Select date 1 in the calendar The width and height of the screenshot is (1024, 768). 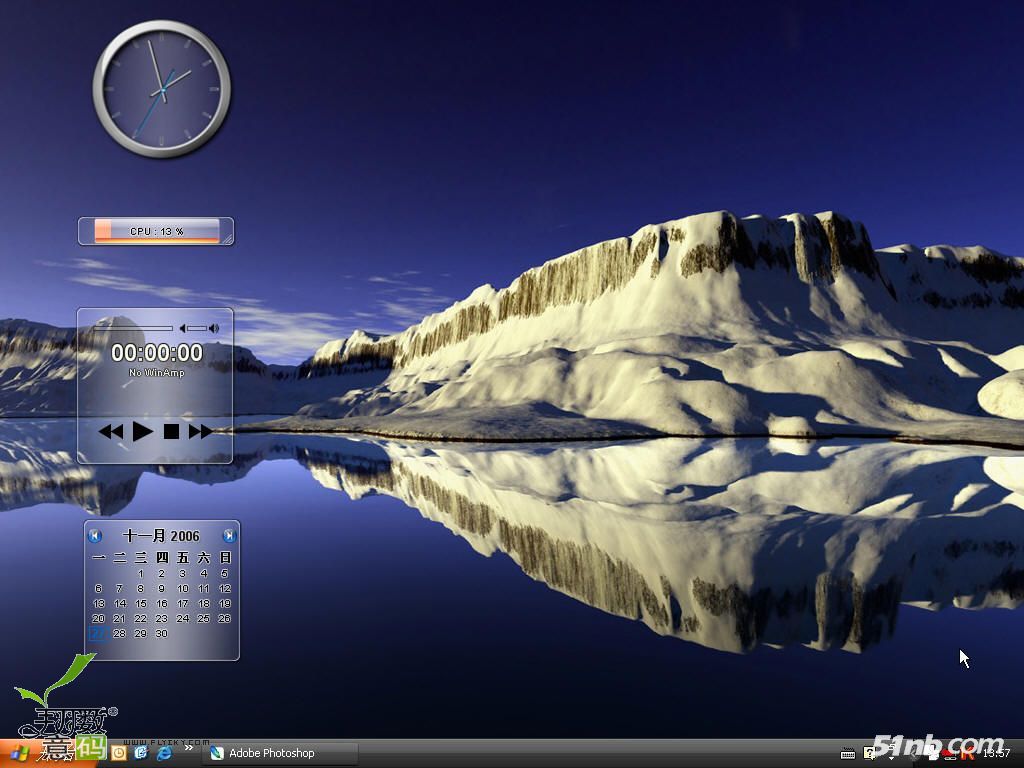140,573
